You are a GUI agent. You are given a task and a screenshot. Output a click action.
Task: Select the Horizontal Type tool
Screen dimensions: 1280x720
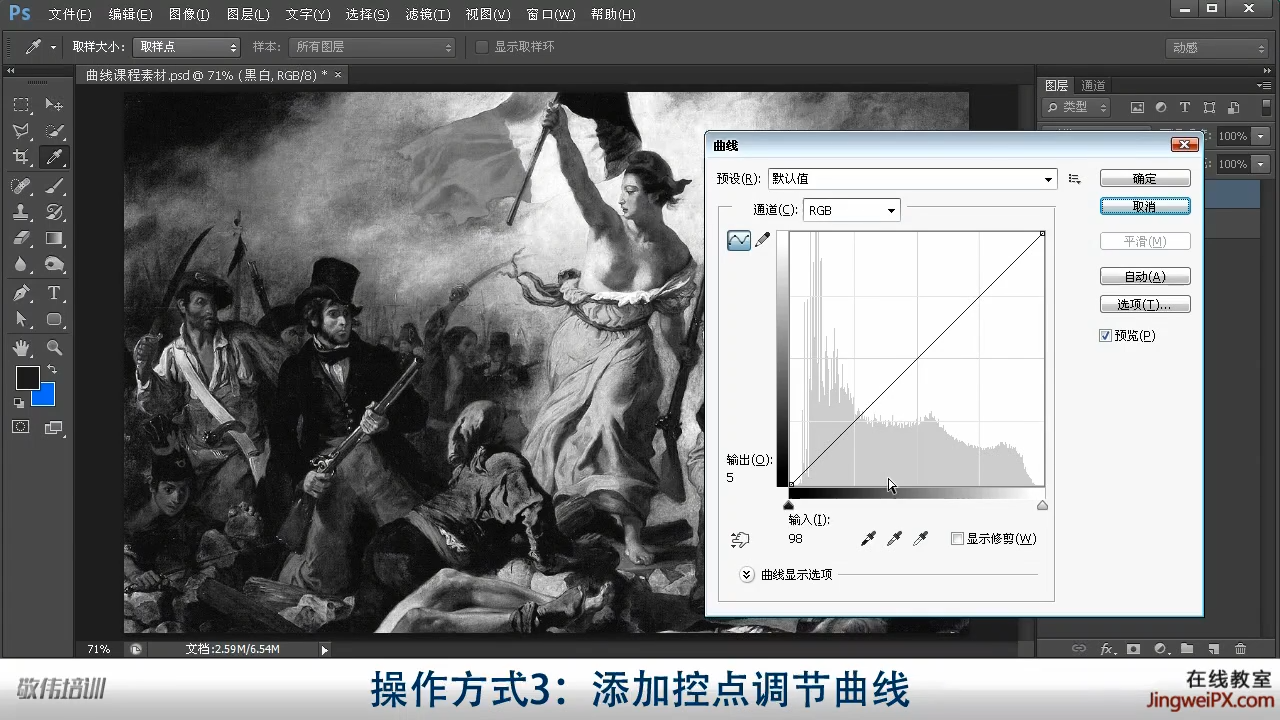pos(54,293)
